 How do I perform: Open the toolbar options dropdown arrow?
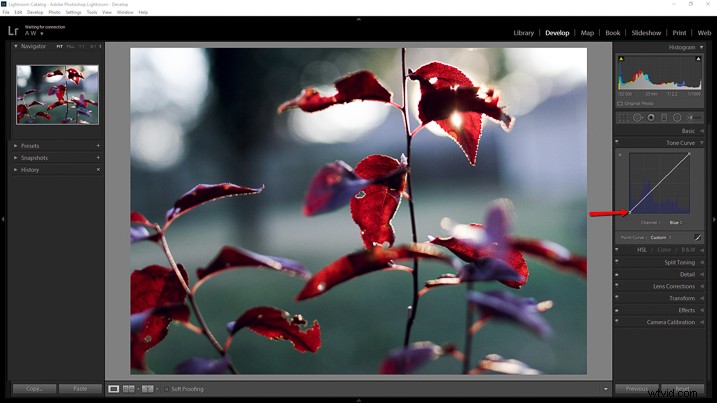point(606,389)
